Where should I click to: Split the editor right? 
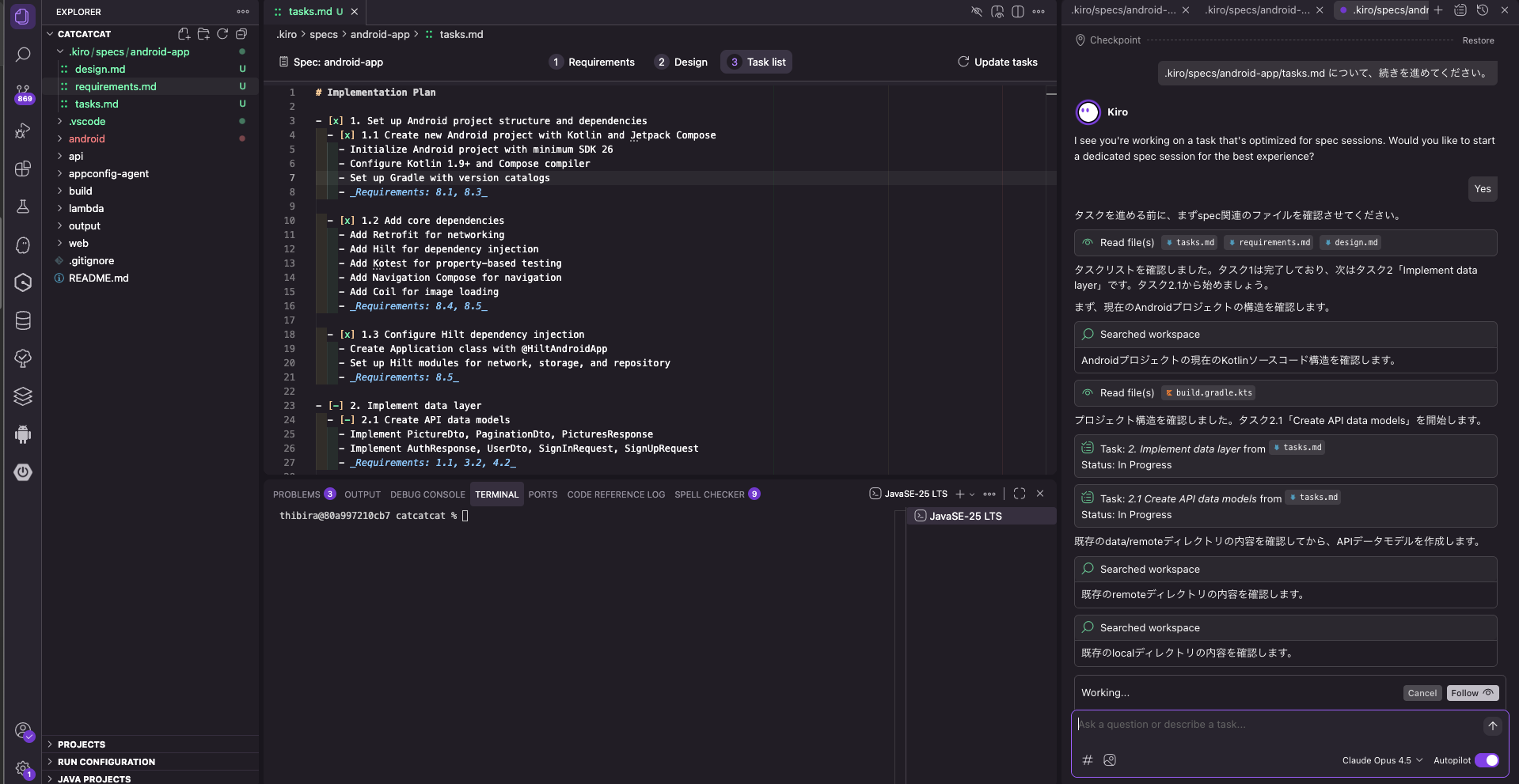pyautogui.click(x=1018, y=12)
